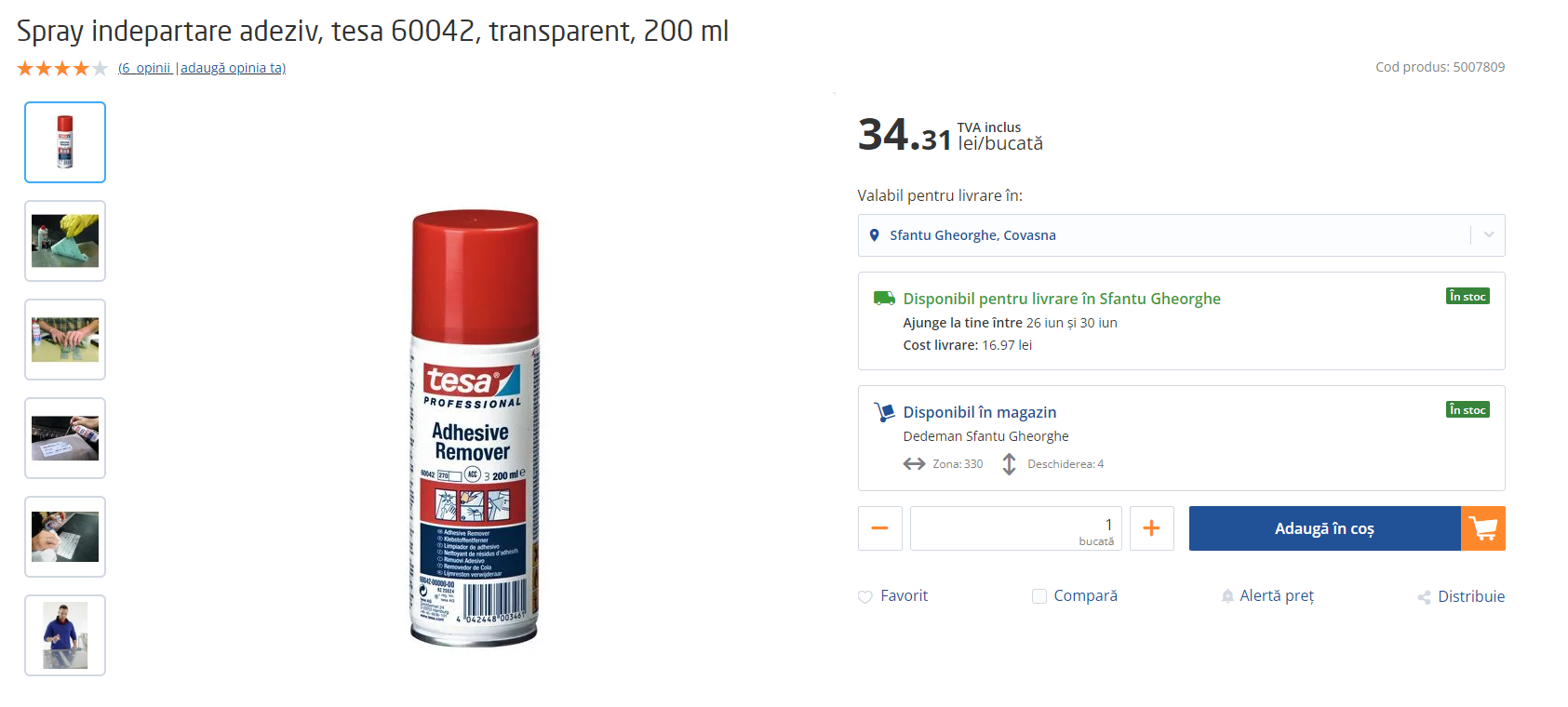Screen dimensions: 1568x707
Task: Open the 6 opinii reviews link
Action: point(145,68)
